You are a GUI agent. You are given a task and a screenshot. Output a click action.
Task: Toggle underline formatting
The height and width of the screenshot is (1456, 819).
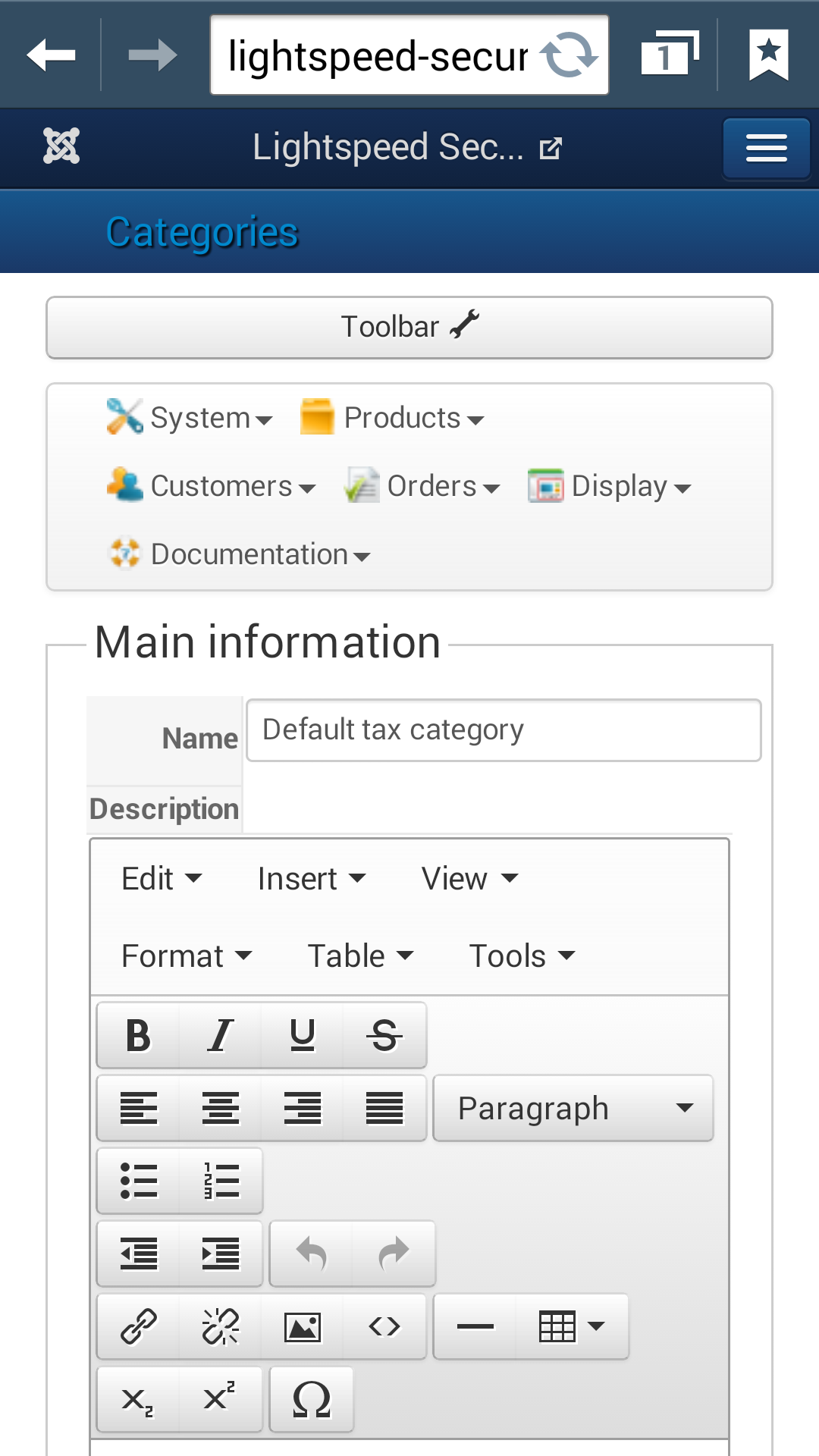[302, 1035]
